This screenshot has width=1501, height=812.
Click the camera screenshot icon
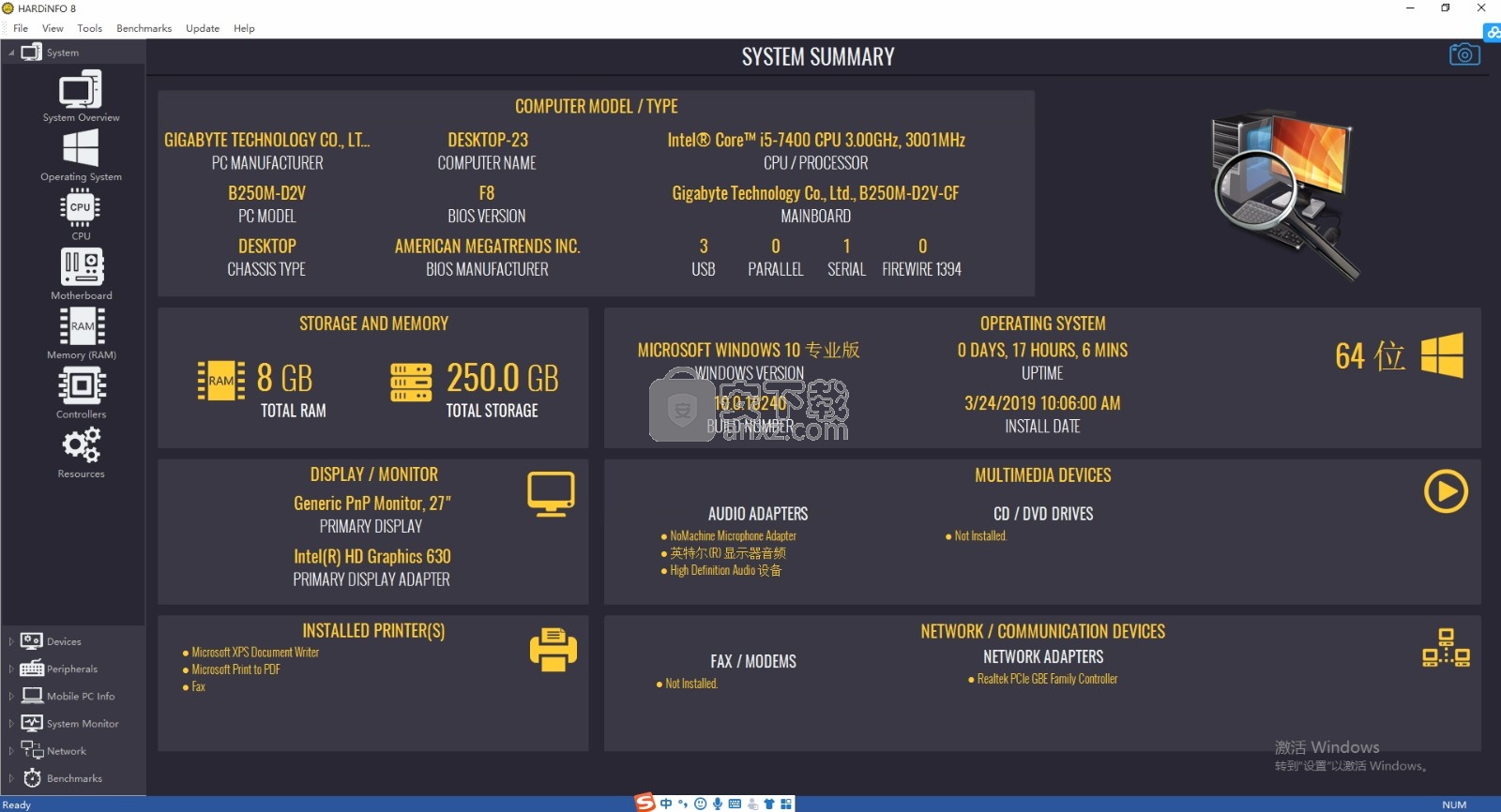point(1464,54)
